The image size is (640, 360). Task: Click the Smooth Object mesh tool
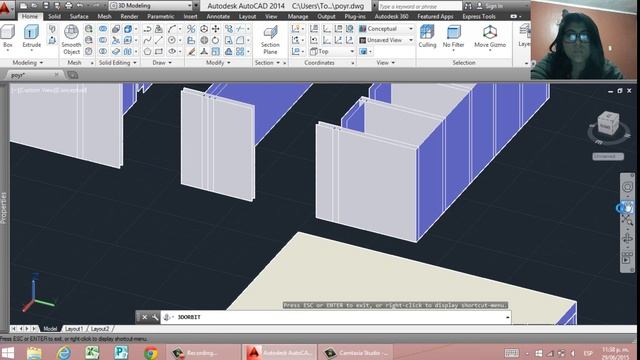71,40
